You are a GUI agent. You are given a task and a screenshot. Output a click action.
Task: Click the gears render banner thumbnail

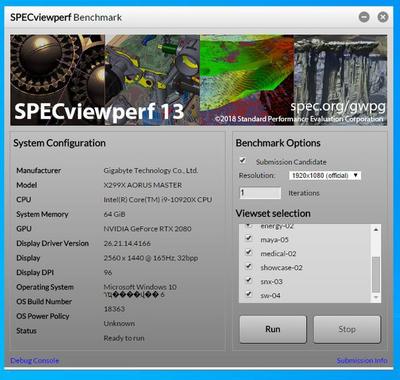pos(58,80)
